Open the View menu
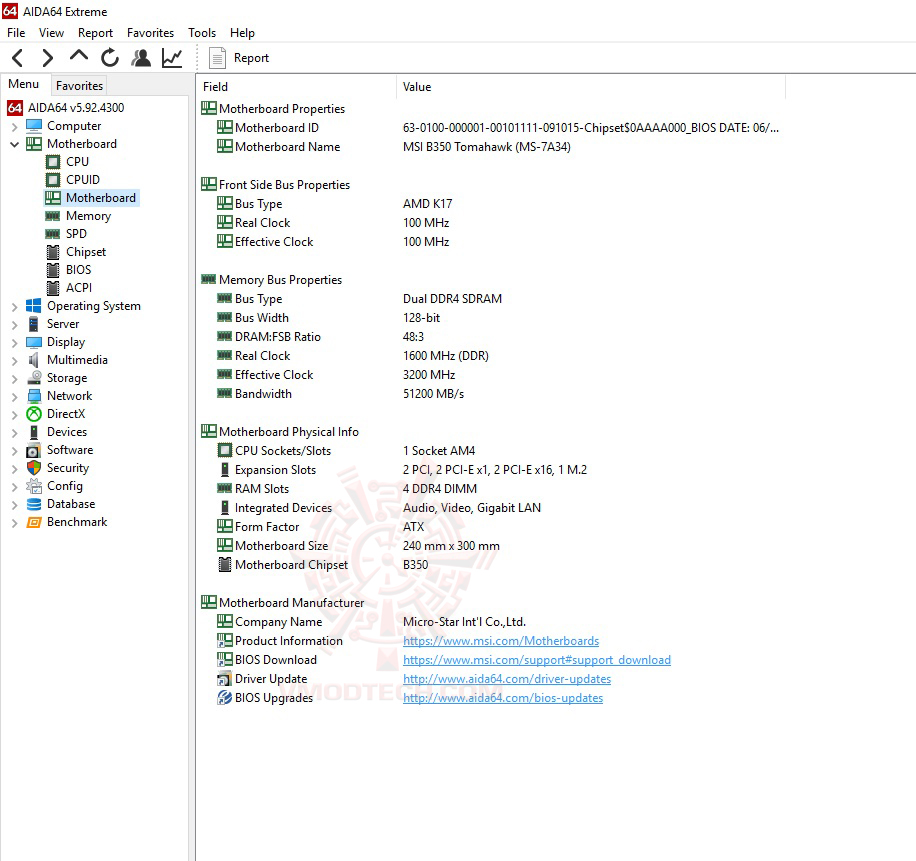 51,33
